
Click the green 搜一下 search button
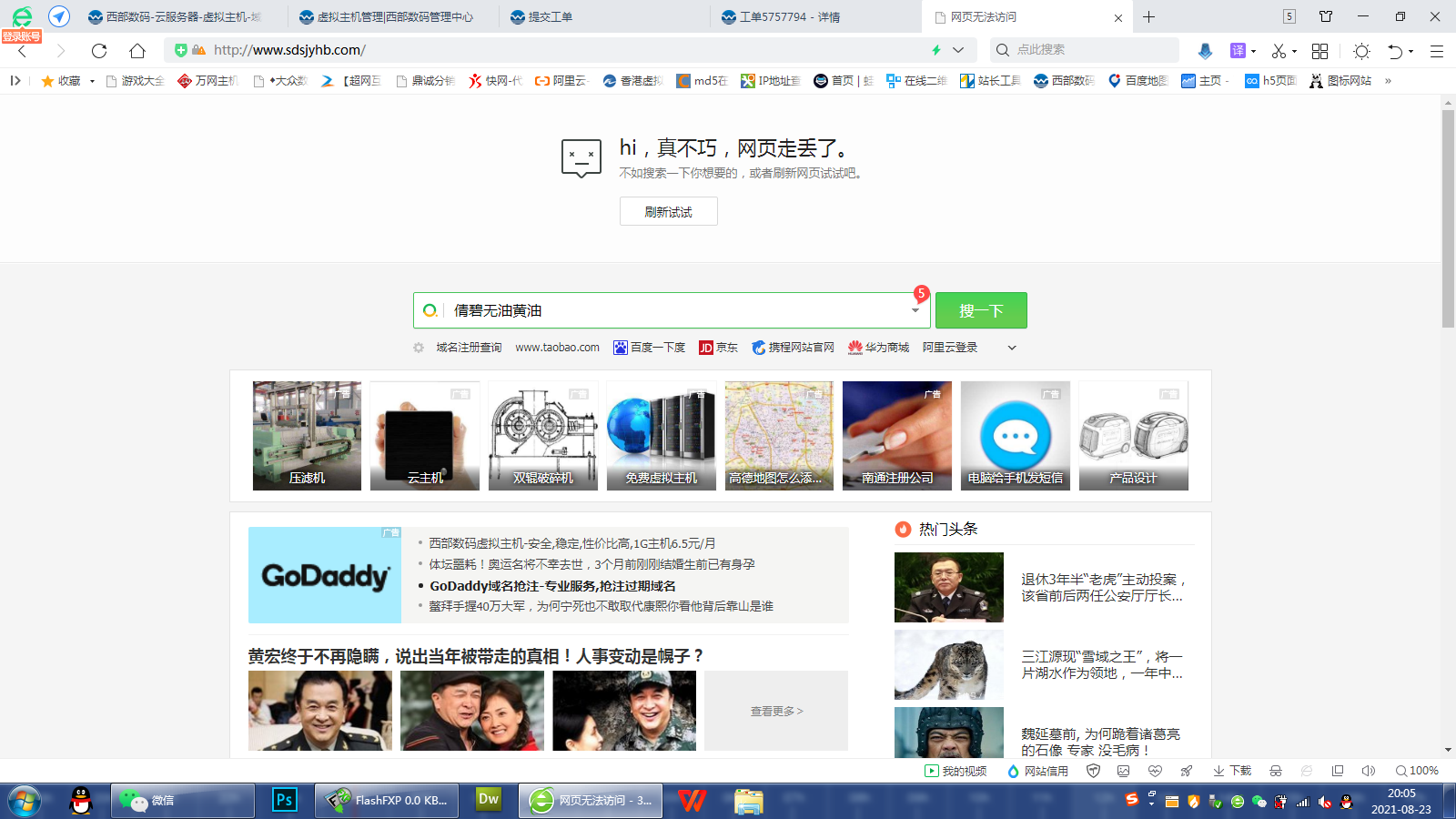[x=981, y=310]
